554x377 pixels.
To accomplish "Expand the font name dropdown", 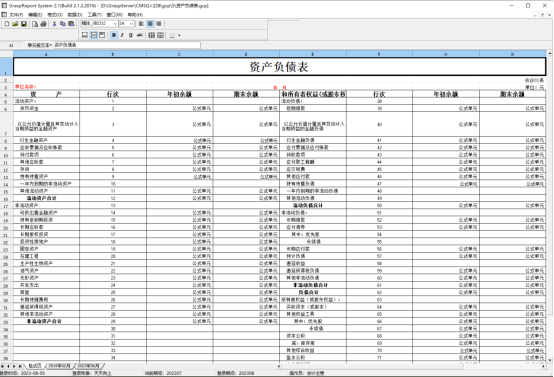I will (x=115, y=24).
